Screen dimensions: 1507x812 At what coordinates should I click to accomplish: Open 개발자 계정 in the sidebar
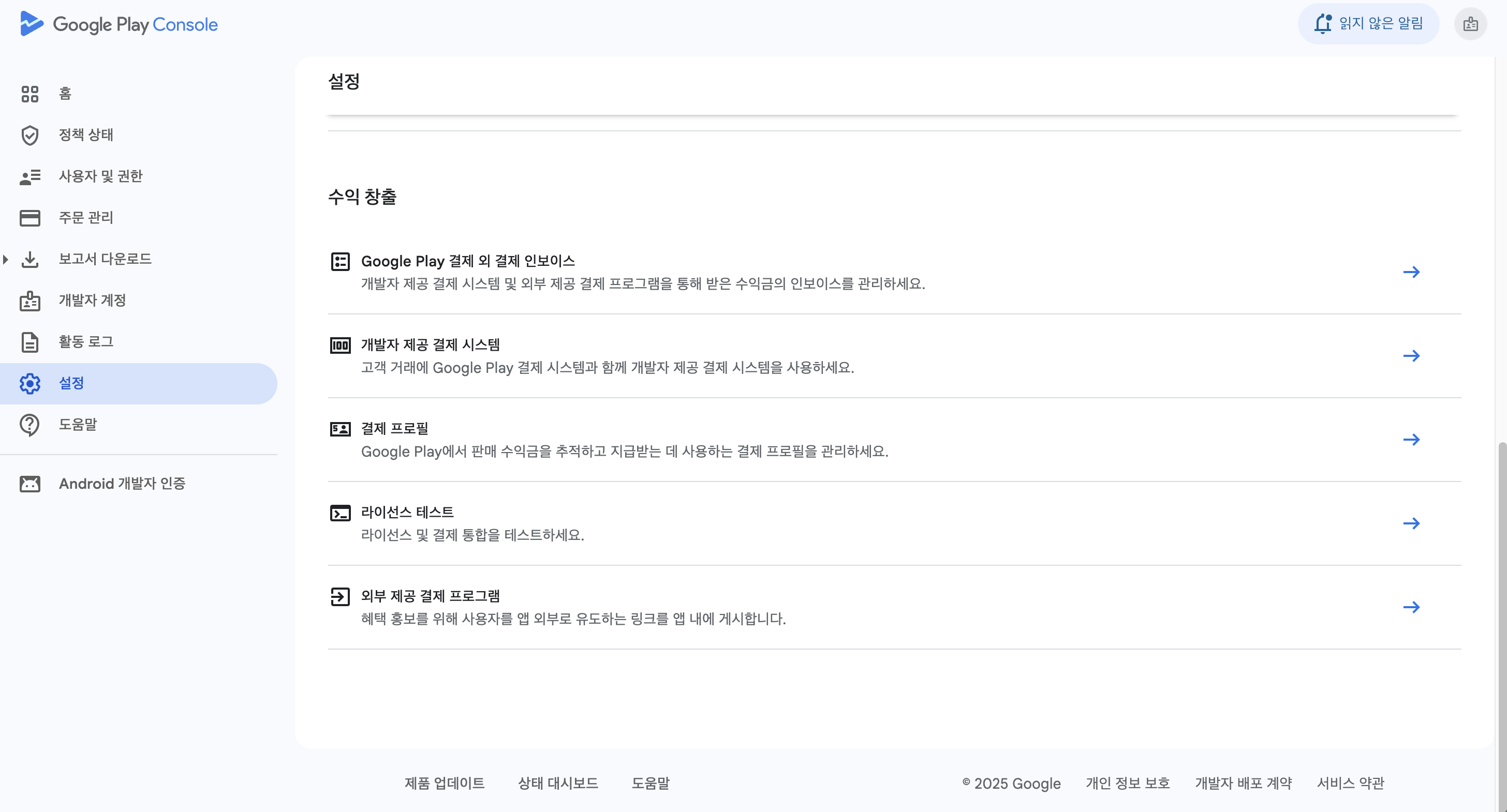92,300
